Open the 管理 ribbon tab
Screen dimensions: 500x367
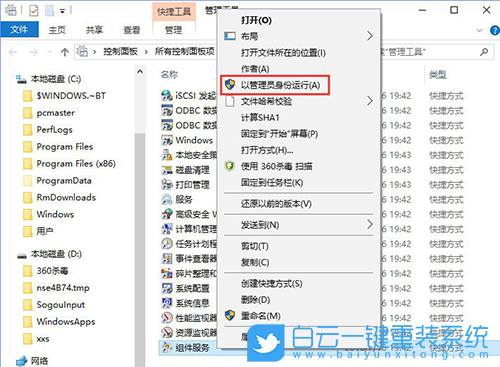tap(174, 30)
